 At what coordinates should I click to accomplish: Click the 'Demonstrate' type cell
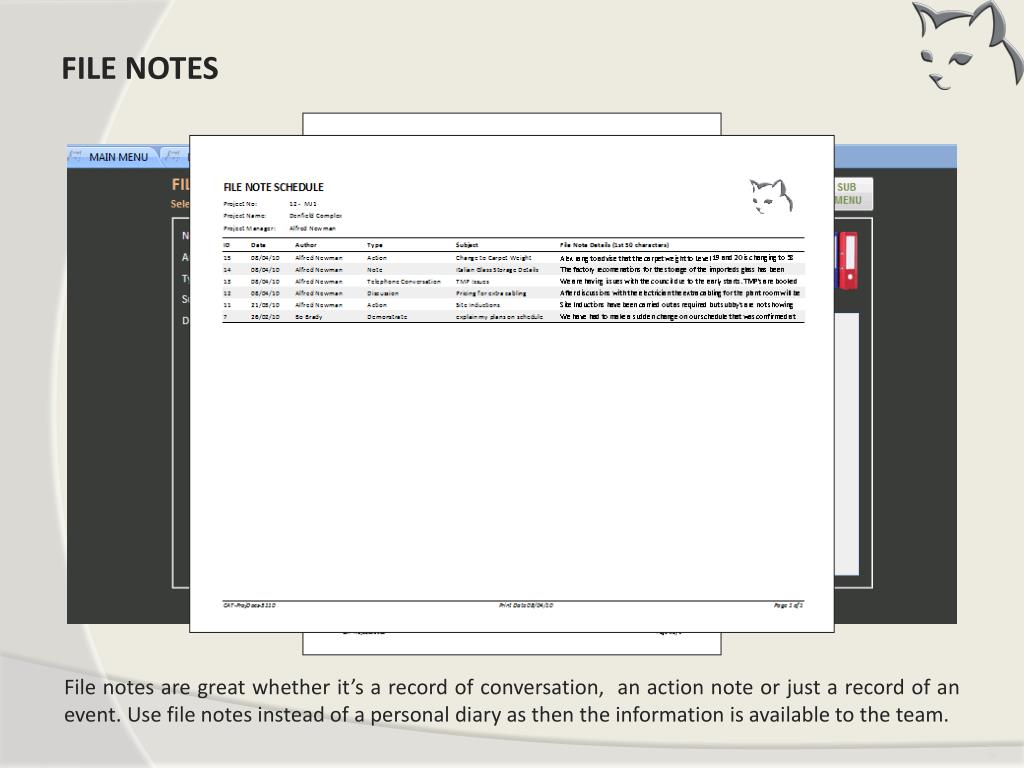pos(387,317)
